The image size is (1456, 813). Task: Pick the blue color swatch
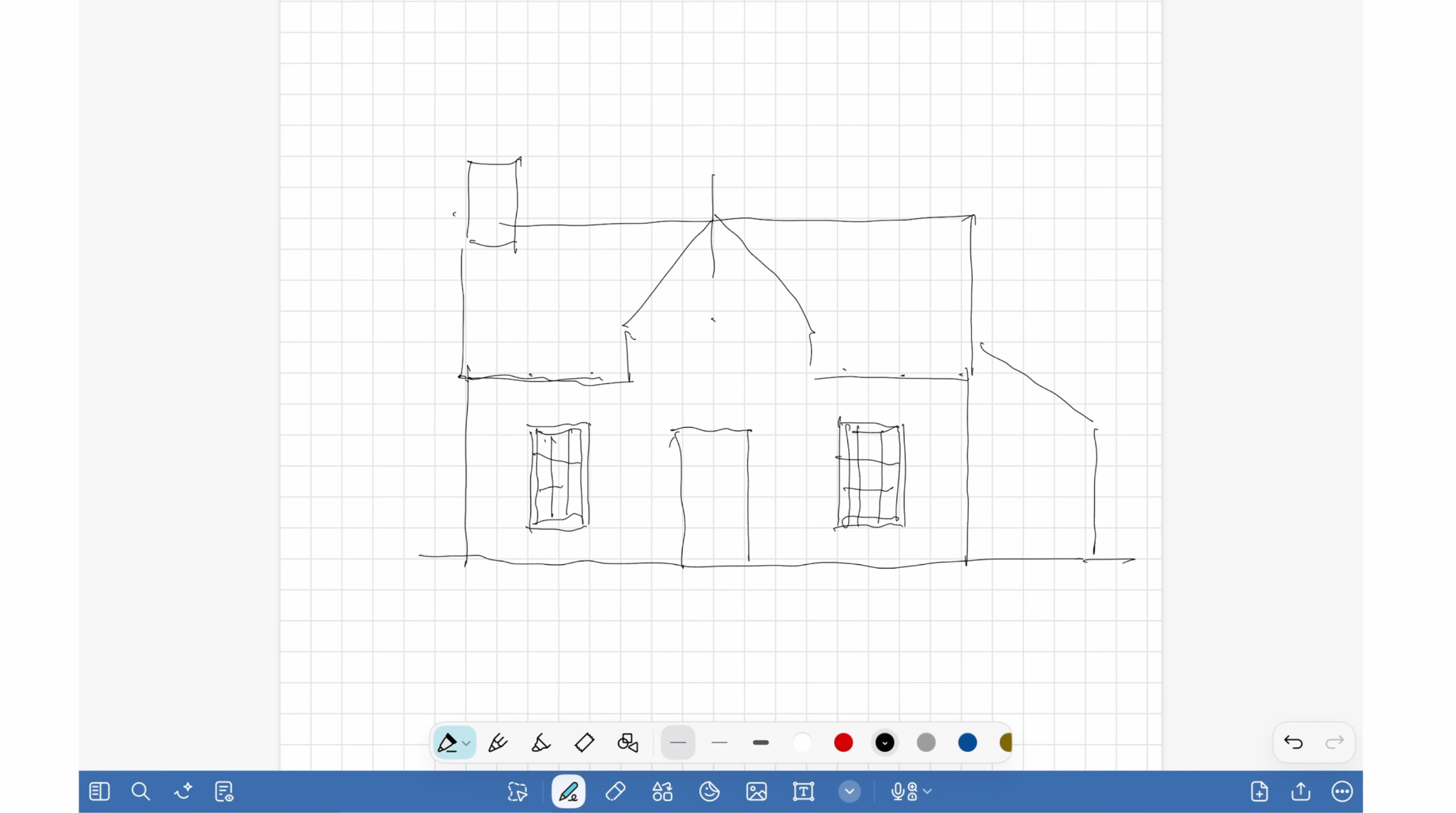[968, 743]
